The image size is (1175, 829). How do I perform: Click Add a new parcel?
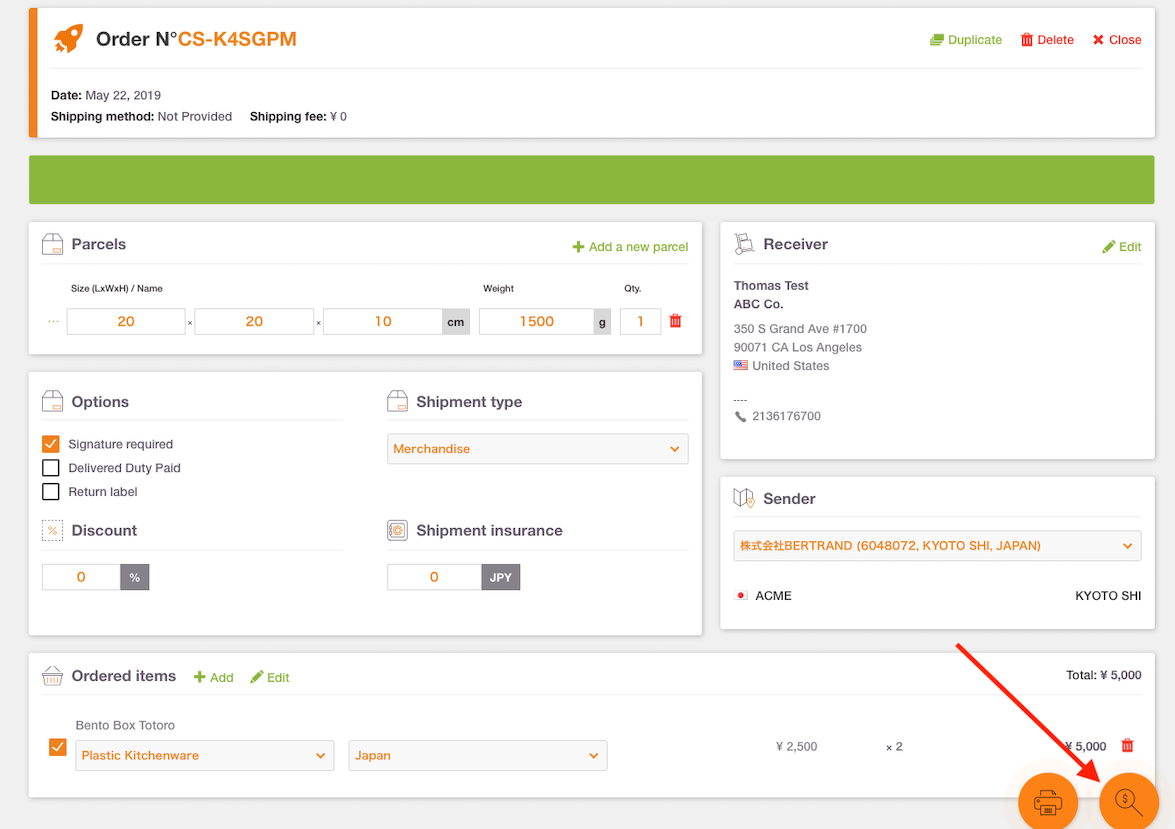(630, 247)
